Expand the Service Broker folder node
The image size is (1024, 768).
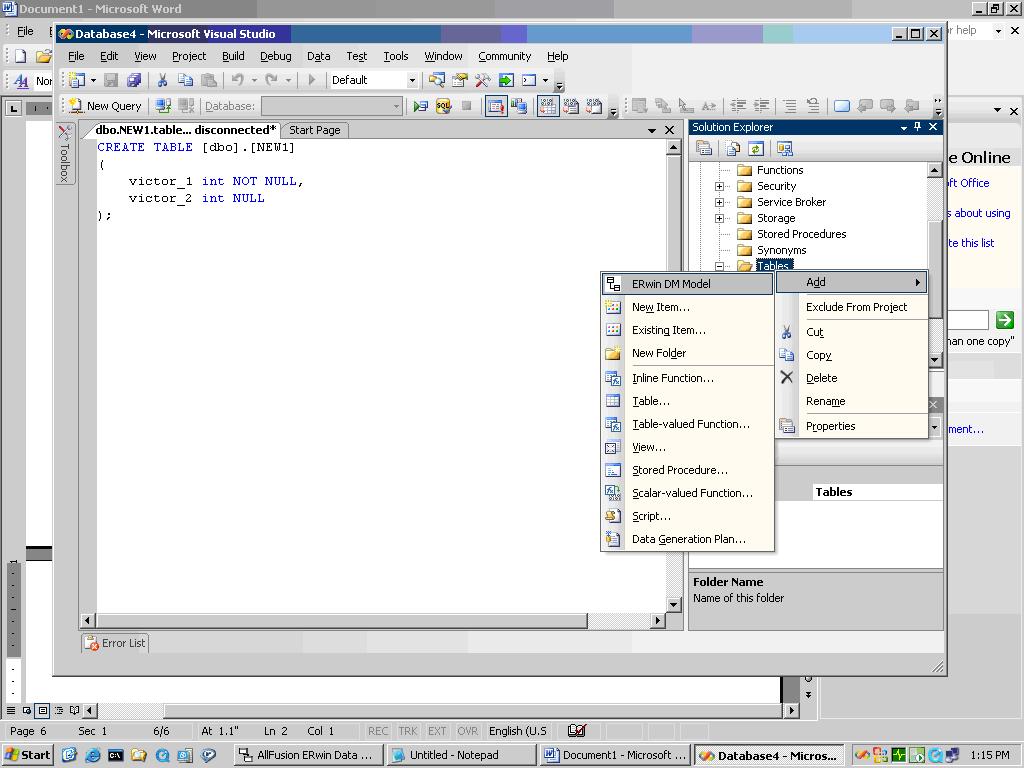719,202
